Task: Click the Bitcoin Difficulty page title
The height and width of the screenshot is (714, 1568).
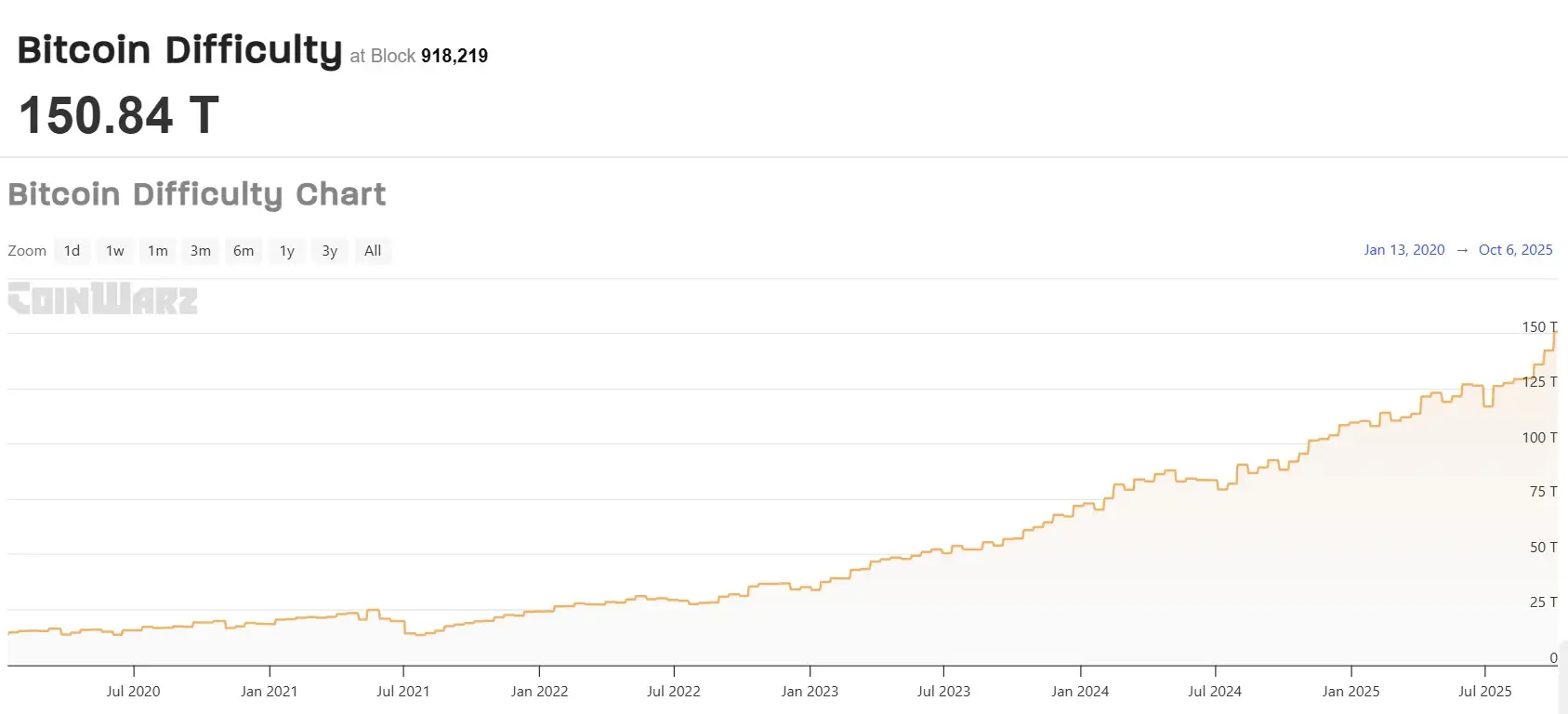Action: point(179,50)
